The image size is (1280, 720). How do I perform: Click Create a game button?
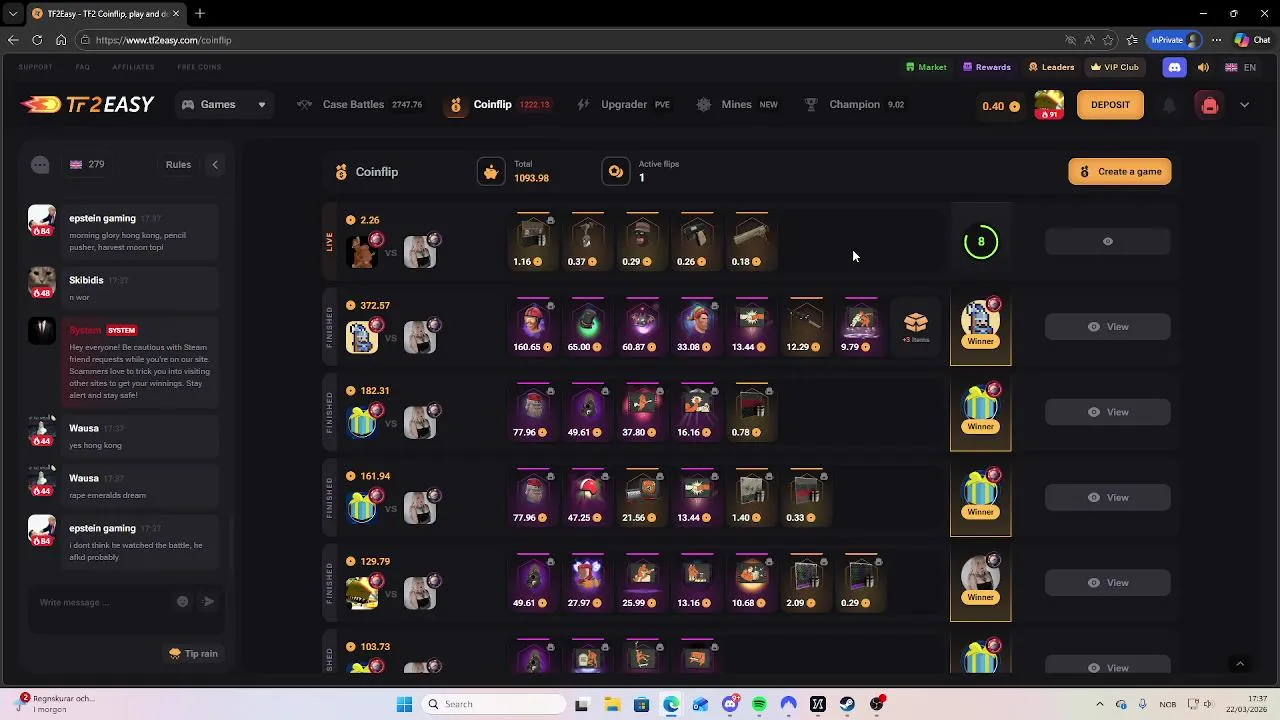click(1120, 172)
